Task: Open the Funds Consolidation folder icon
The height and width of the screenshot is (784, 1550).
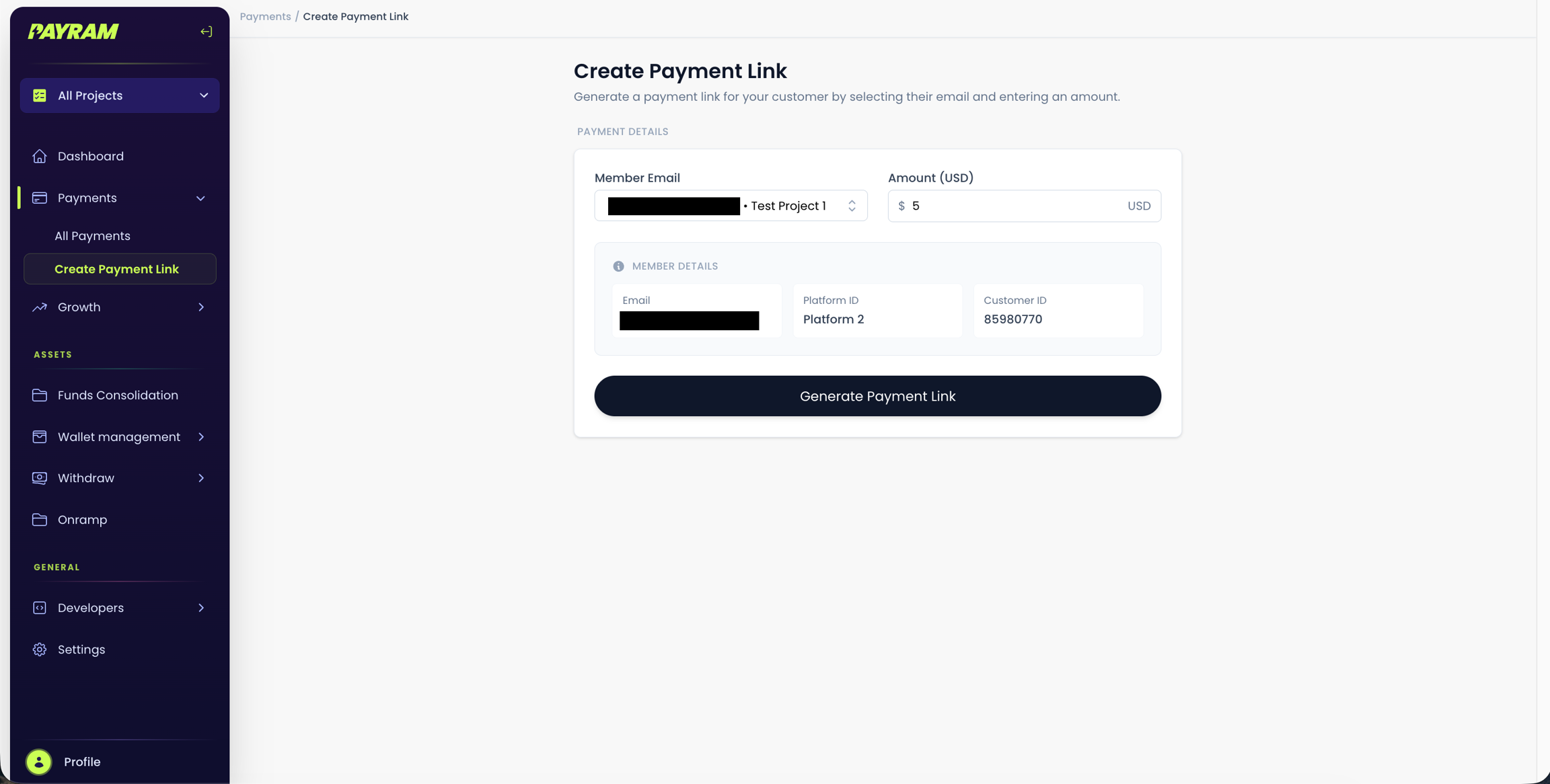Action: pos(40,395)
